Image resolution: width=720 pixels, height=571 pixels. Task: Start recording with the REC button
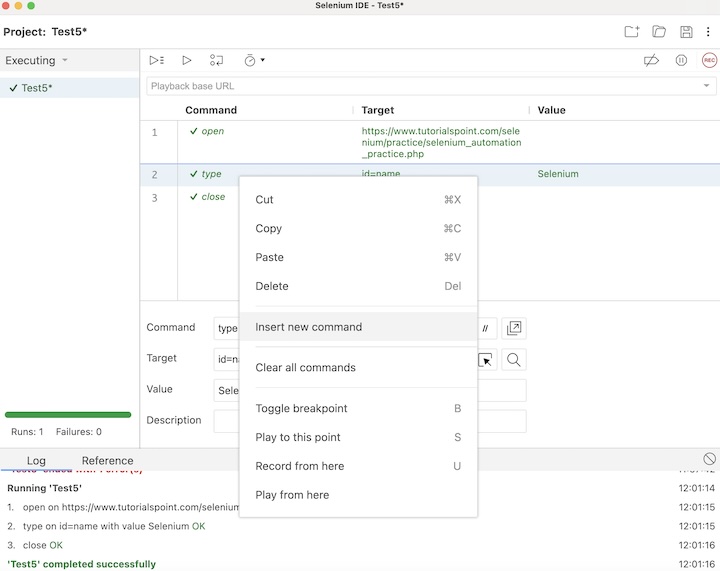click(x=709, y=60)
